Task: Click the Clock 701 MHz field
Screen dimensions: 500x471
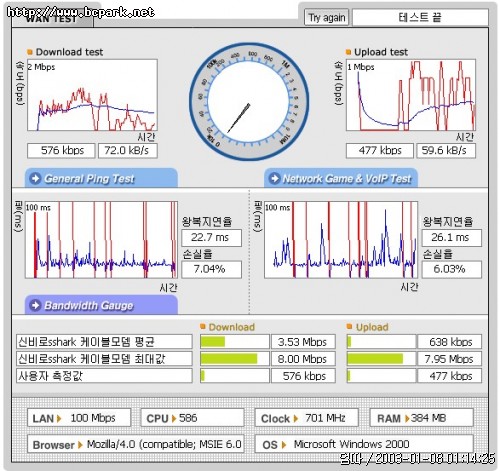Action: 307,418
